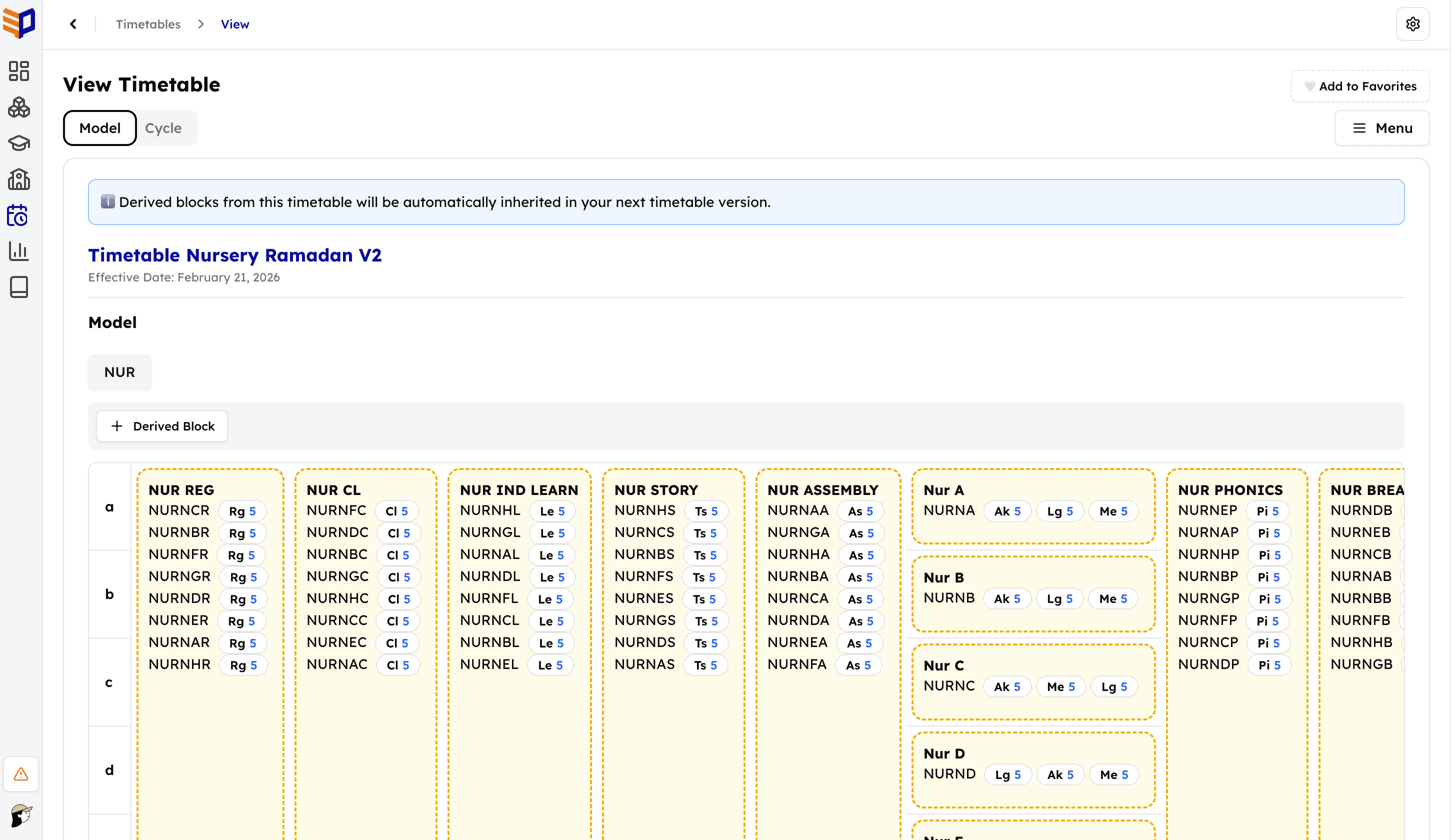Click the Nur A block title
The width and height of the screenshot is (1451, 840).
(x=943, y=490)
